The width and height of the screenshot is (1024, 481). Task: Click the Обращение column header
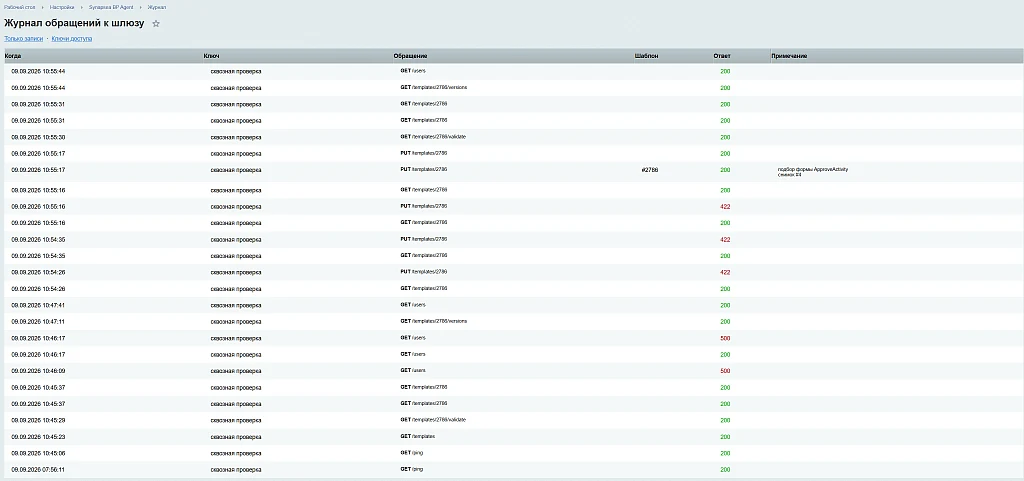(x=411, y=56)
